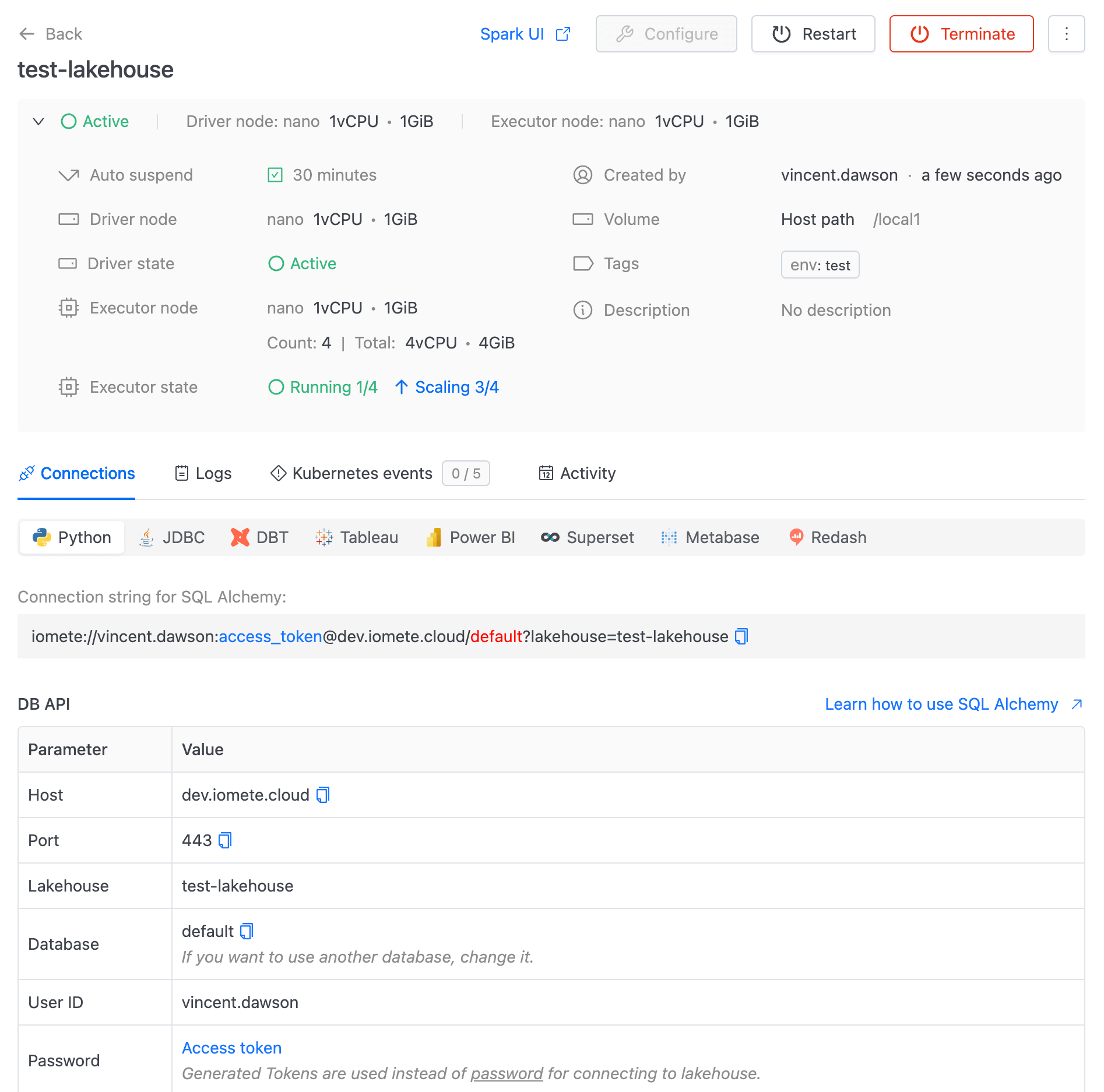Click the Executor state chip icon
The image size is (1104, 1092).
[x=69, y=387]
